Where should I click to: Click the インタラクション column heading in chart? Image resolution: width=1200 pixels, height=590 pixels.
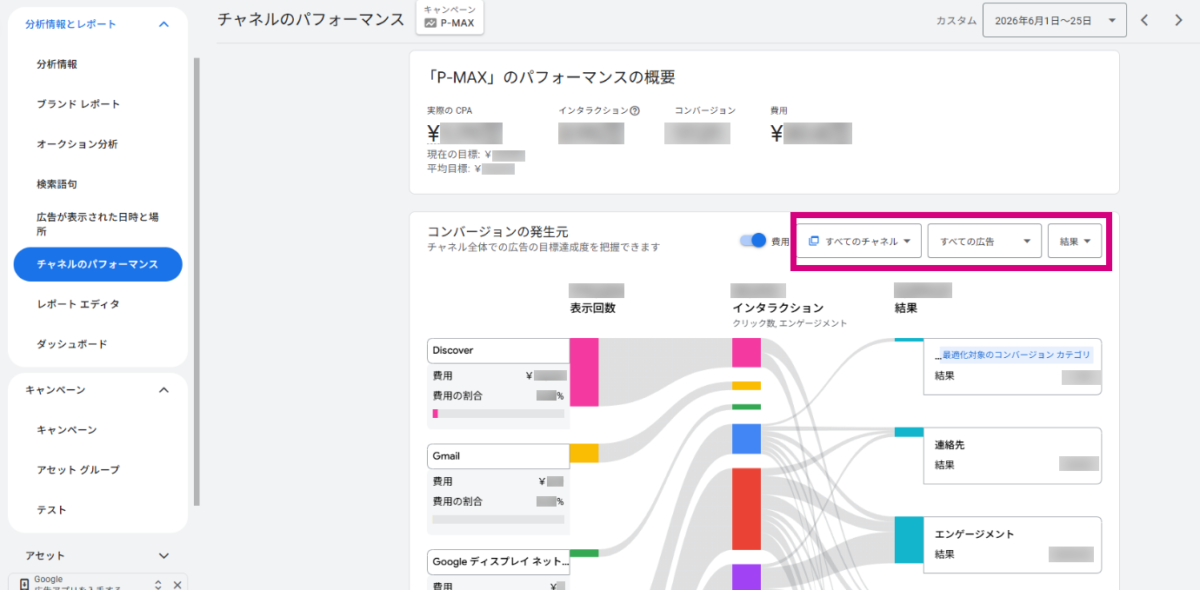tap(778, 308)
